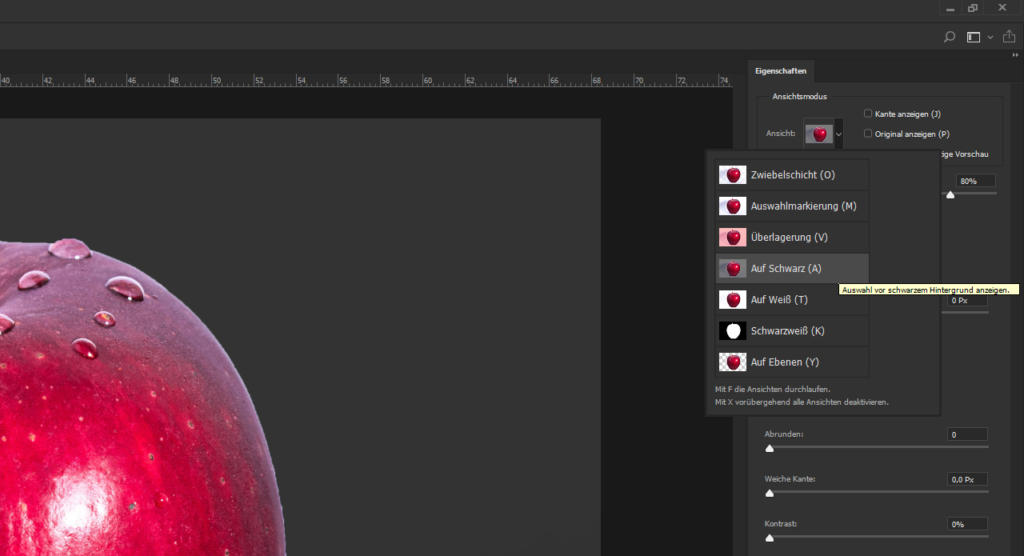Minimize the application window
The image size is (1024, 556).
tap(950, 8)
